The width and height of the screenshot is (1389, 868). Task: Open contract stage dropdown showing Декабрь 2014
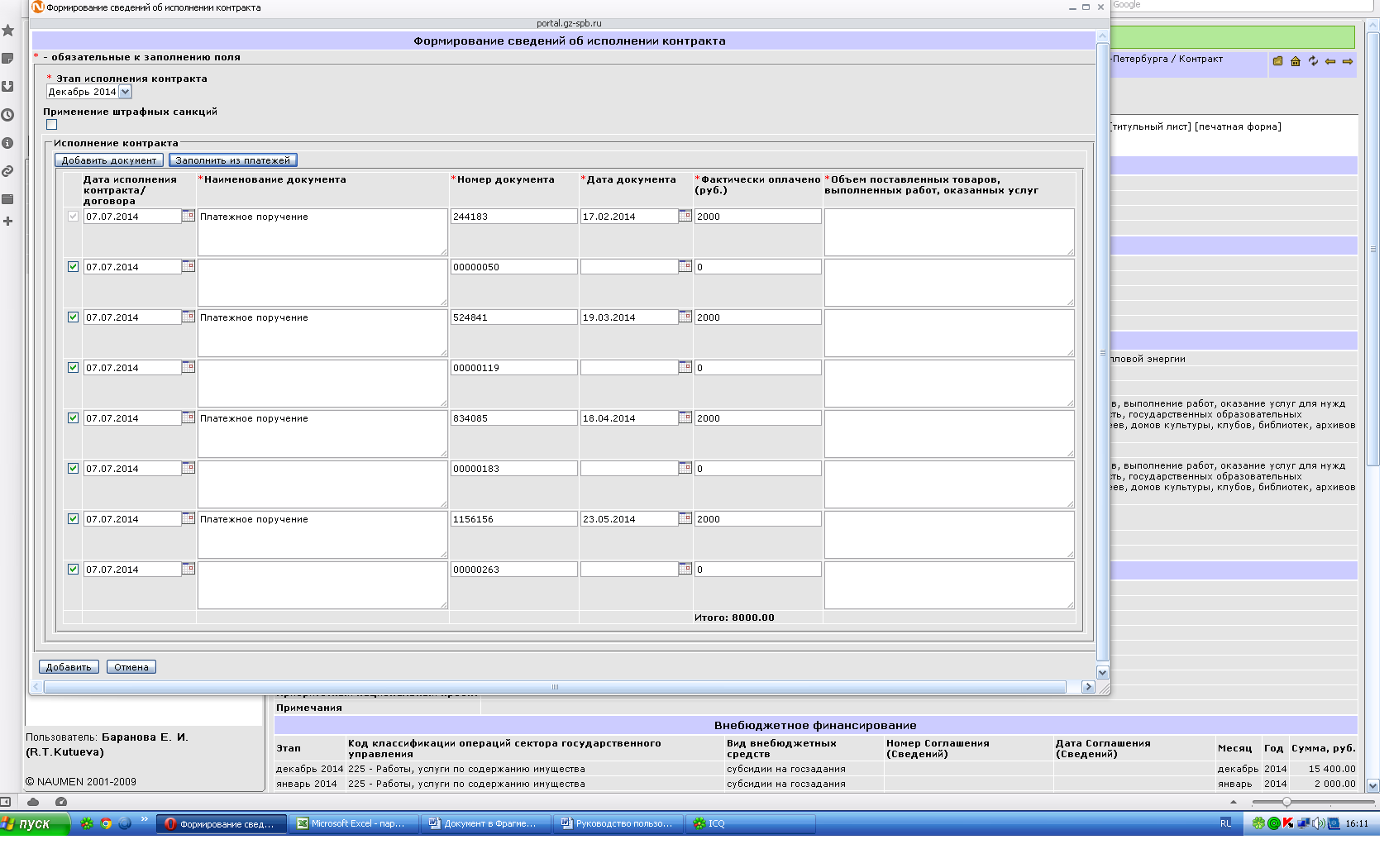click(x=126, y=92)
